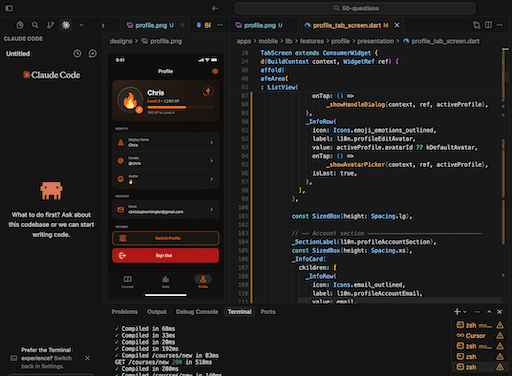Open changes compare icon in editor toolbar
The image size is (512, 376).
pyautogui.click(x=477, y=25)
